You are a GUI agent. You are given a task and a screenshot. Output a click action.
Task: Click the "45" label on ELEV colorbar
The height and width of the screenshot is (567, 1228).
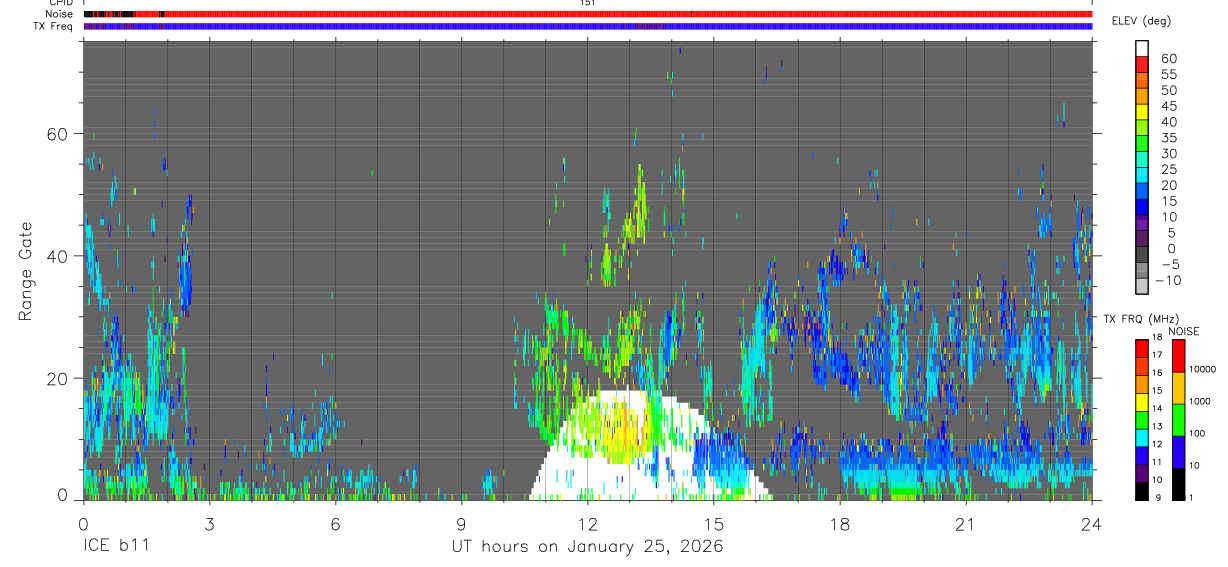tap(1168, 106)
